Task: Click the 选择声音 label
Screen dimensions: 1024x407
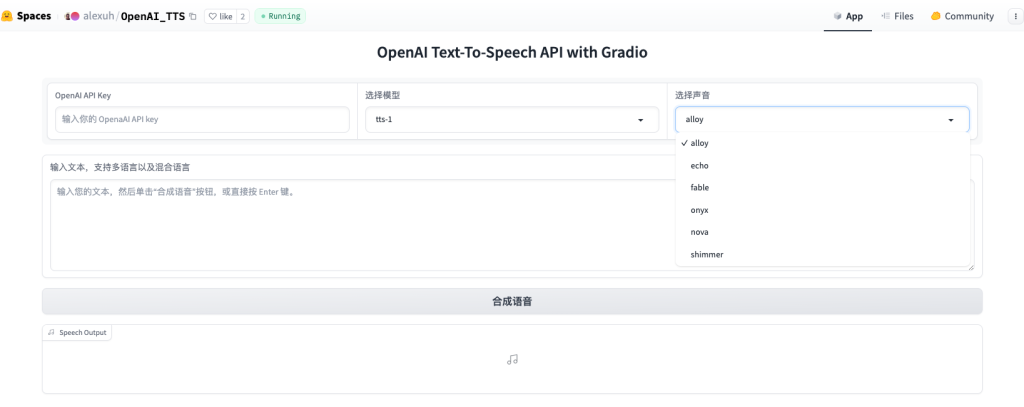Action: pos(692,95)
